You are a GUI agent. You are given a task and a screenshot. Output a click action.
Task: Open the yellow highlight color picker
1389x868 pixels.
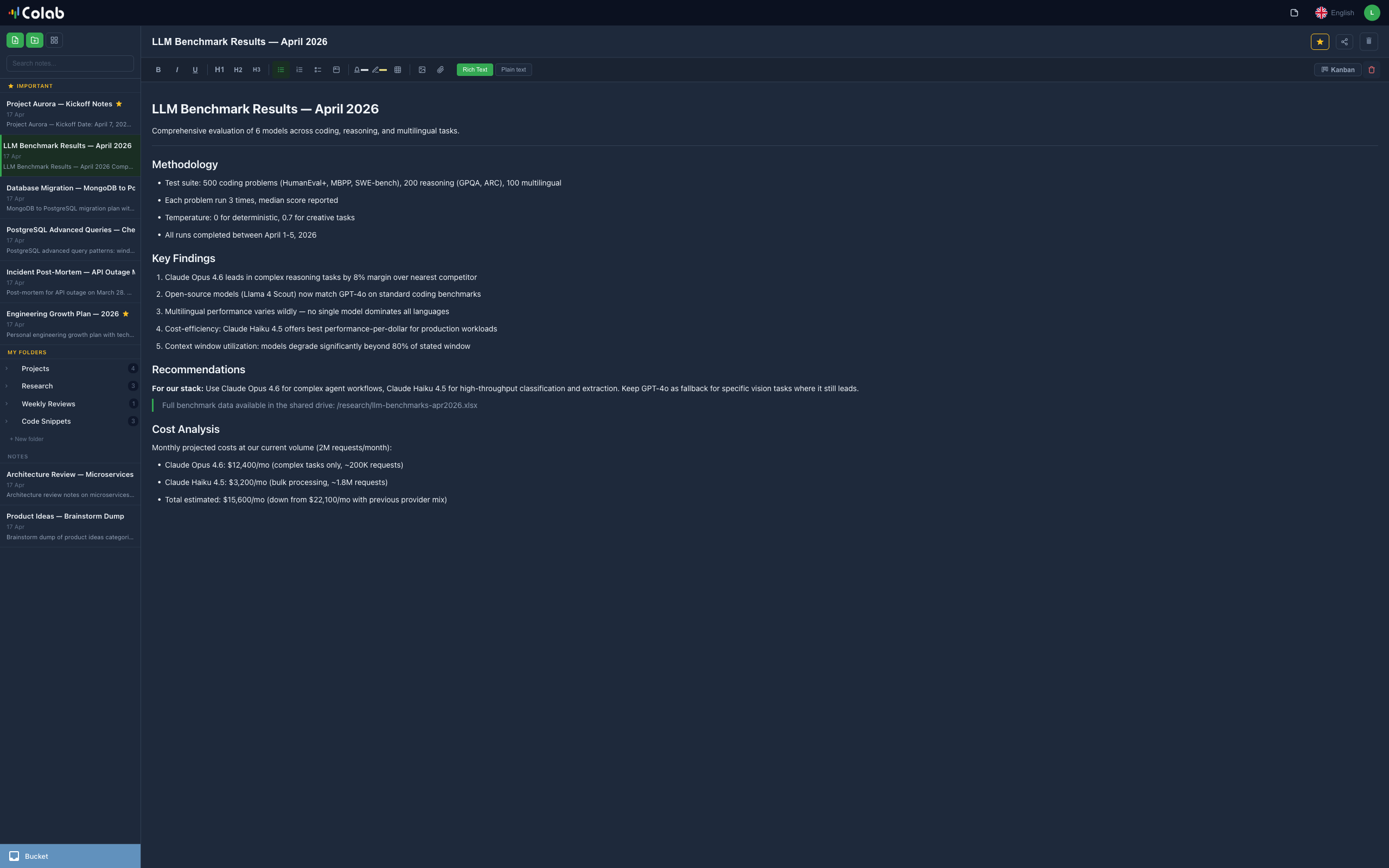pyautogui.click(x=379, y=69)
